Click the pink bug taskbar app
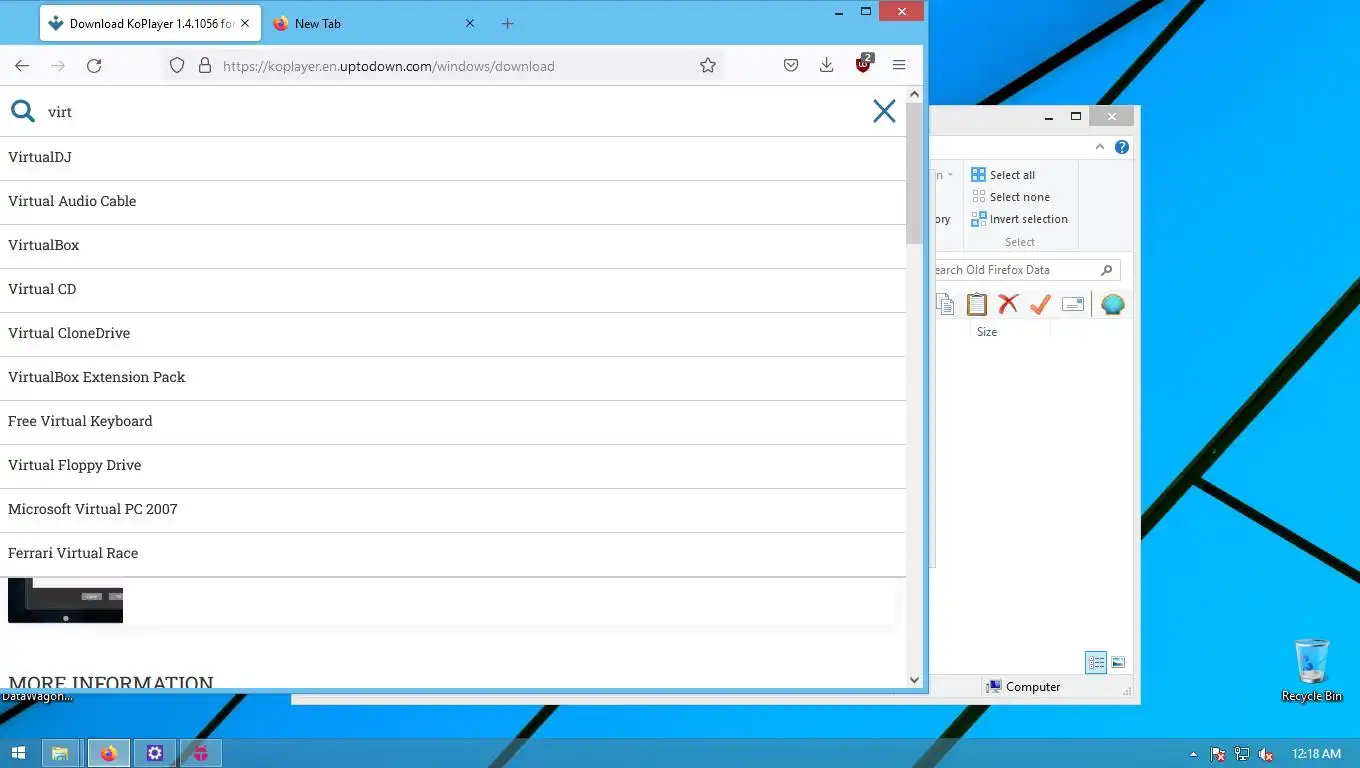This screenshot has width=1360, height=768. pyautogui.click(x=201, y=753)
